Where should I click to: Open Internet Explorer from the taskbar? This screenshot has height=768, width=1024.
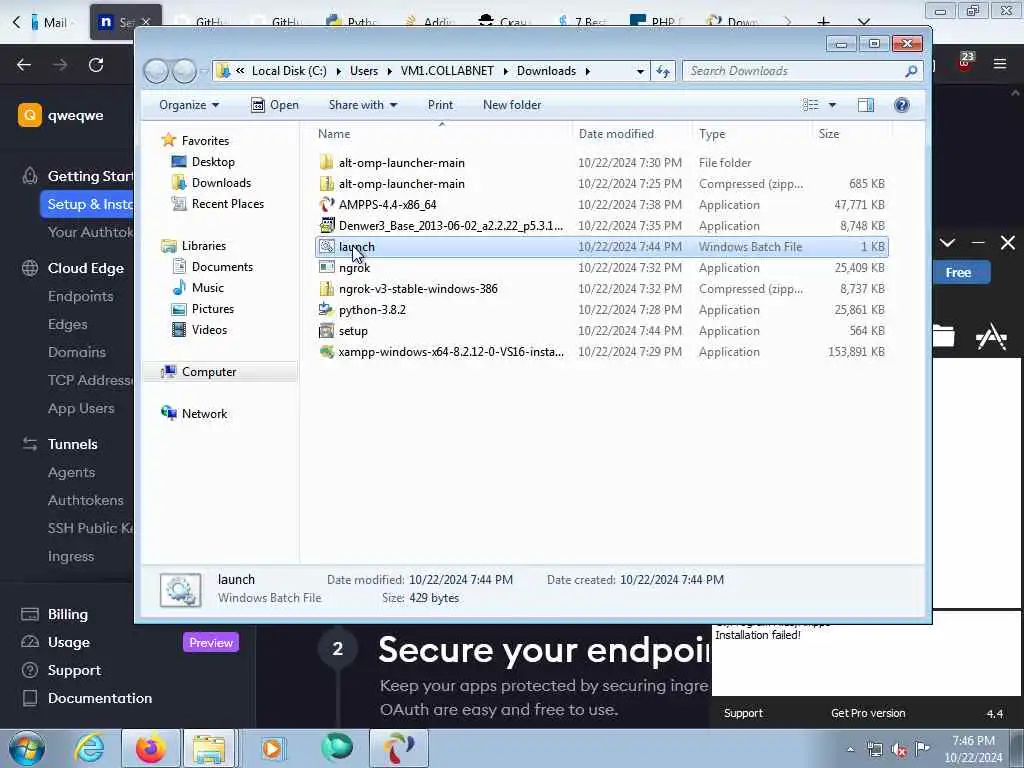pos(89,748)
